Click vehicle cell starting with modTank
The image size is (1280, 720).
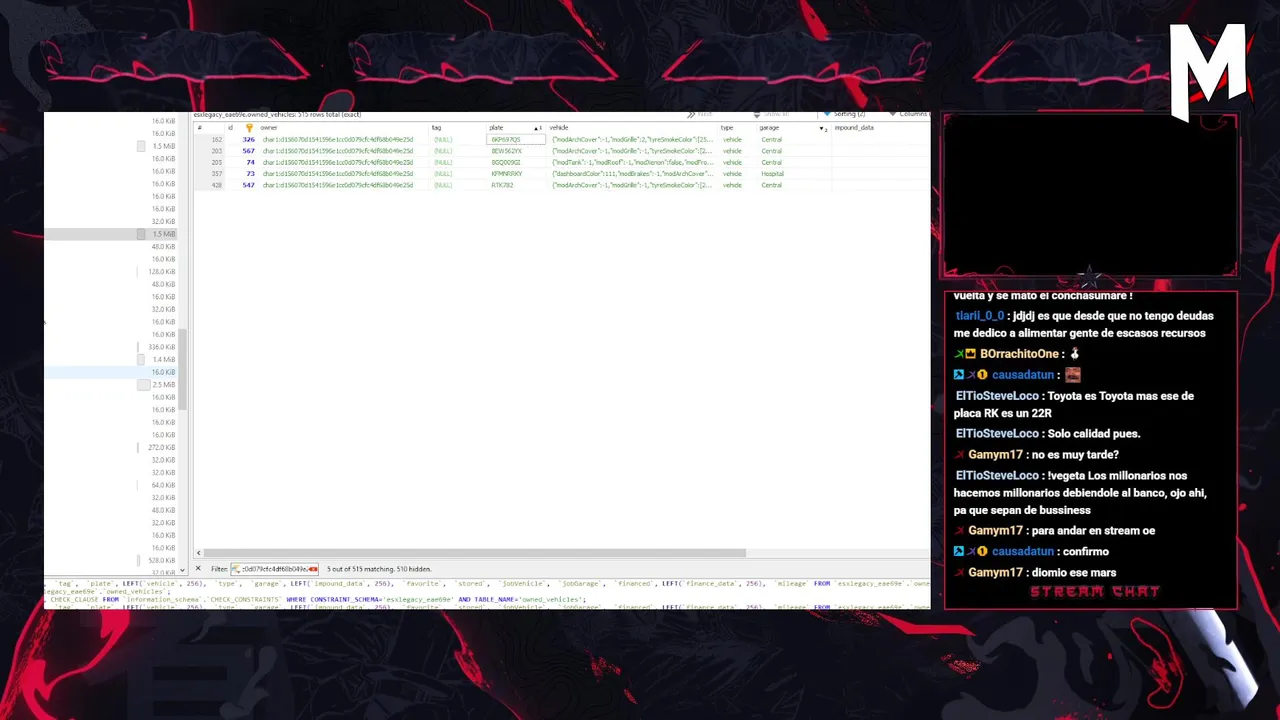632,162
